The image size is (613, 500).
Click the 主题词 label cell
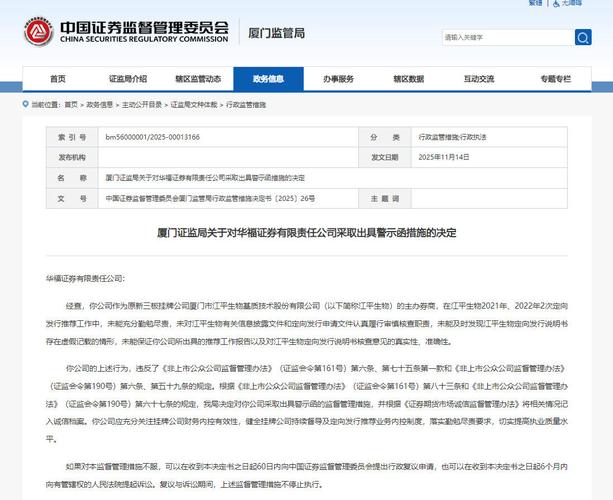coord(385,199)
